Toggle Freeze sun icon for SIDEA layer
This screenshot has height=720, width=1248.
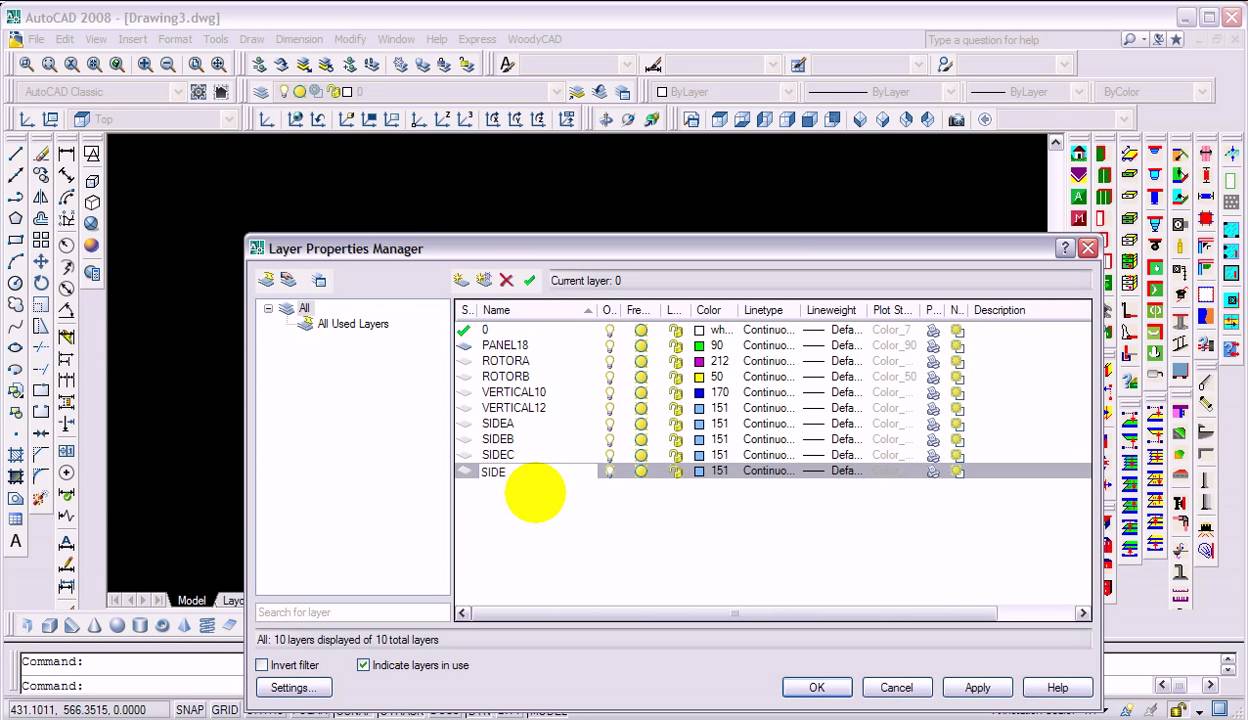tap(641, 423)
